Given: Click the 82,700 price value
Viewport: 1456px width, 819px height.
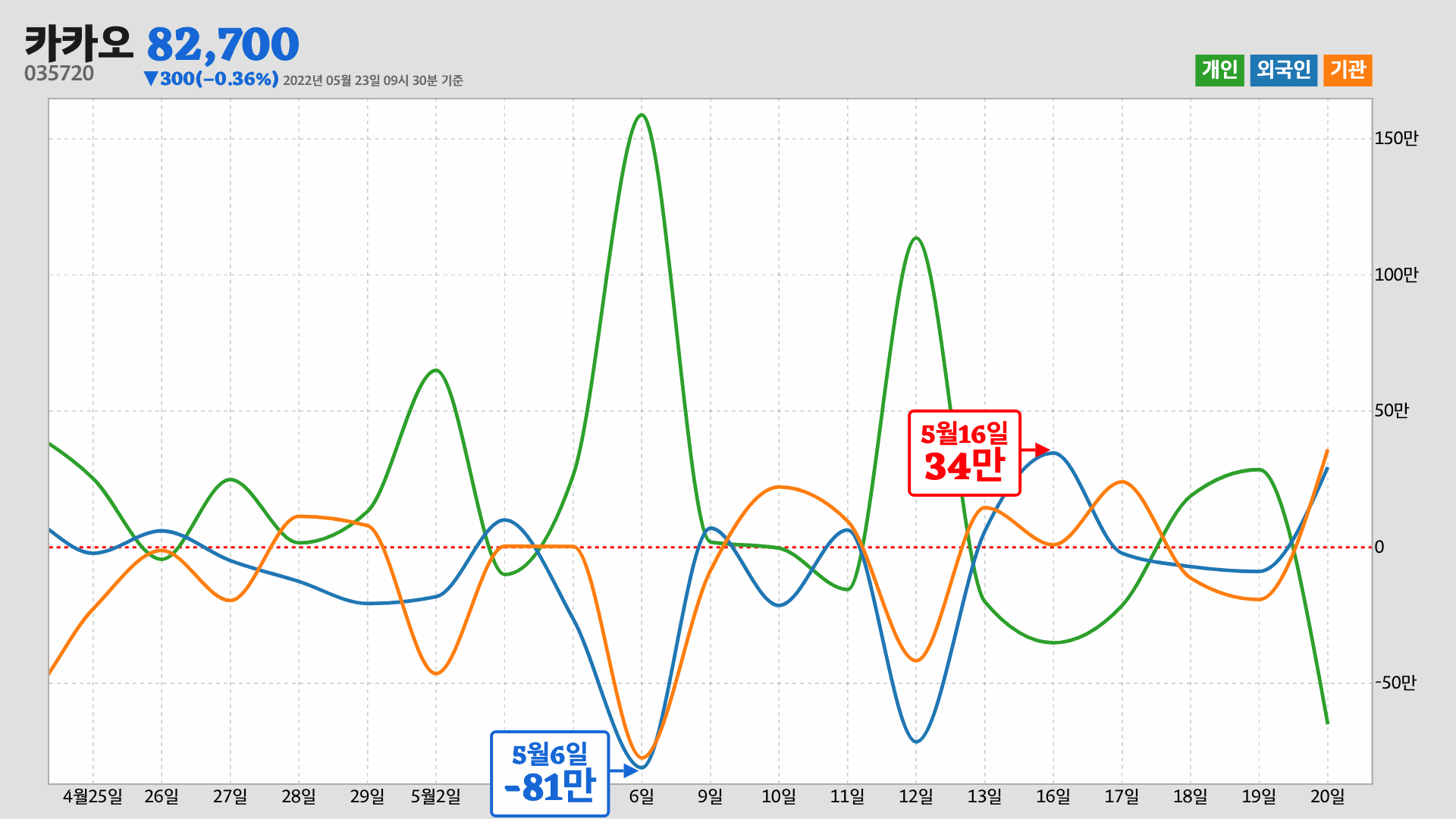Looking at the screenshot, I should click(223, 44).
